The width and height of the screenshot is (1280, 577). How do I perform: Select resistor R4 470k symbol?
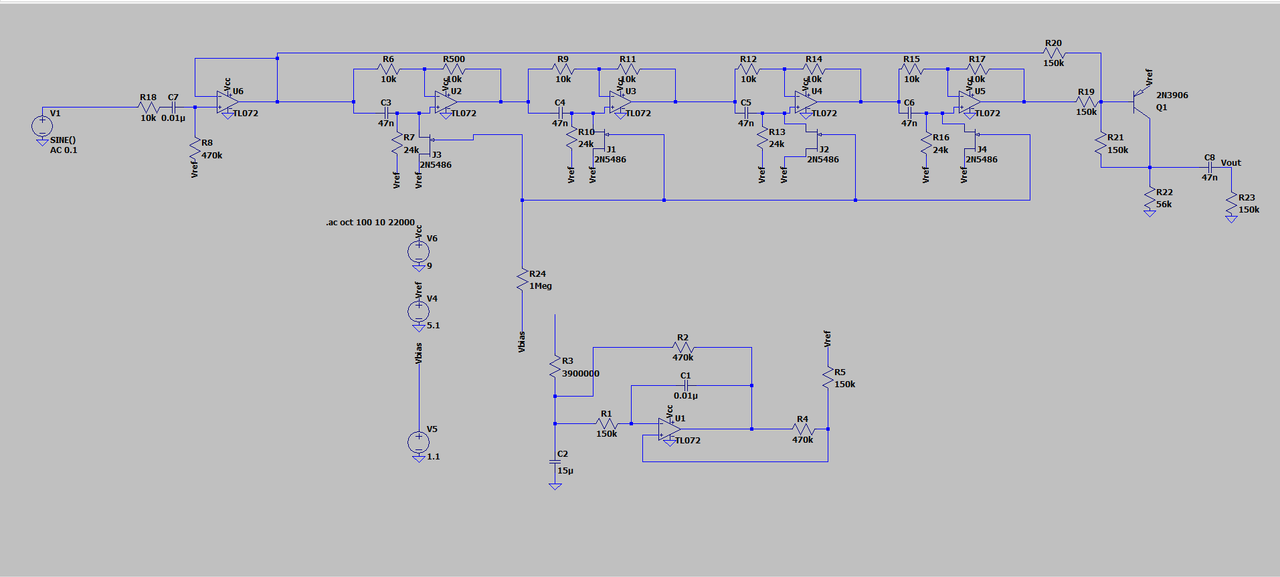pos(802,428)
